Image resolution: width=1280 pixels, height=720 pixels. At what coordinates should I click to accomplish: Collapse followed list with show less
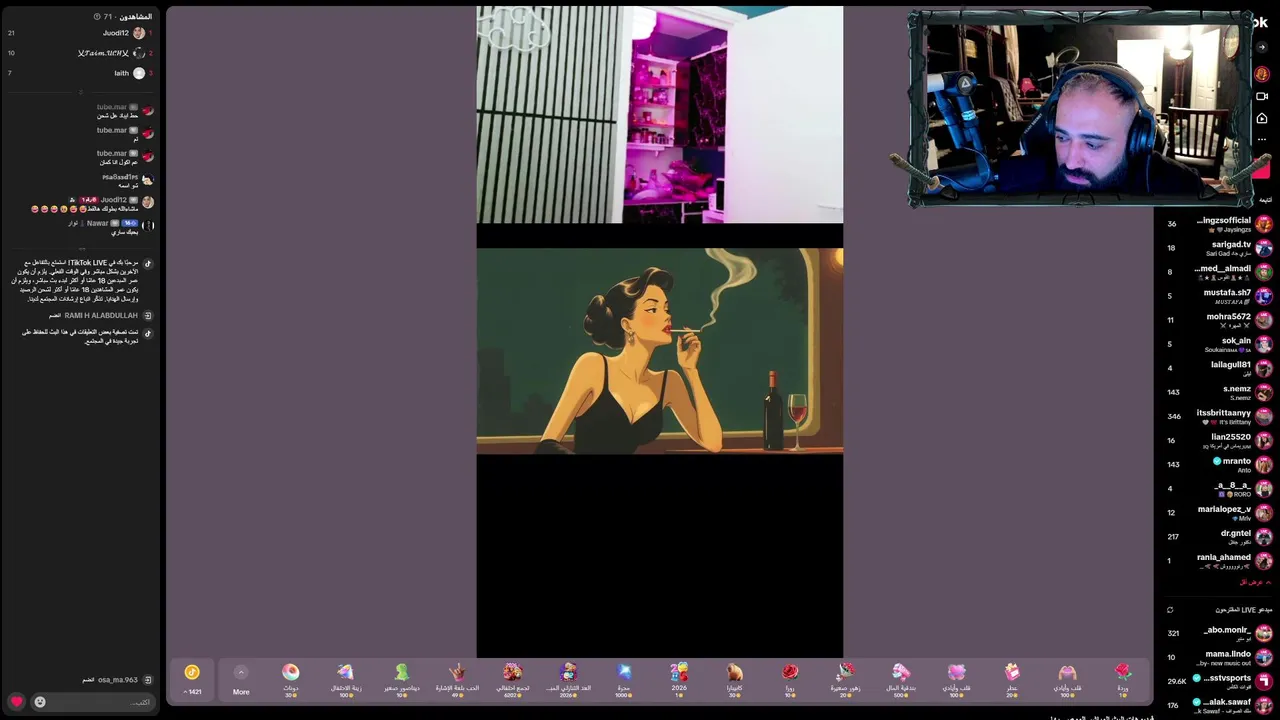[x=1255, y=582]
